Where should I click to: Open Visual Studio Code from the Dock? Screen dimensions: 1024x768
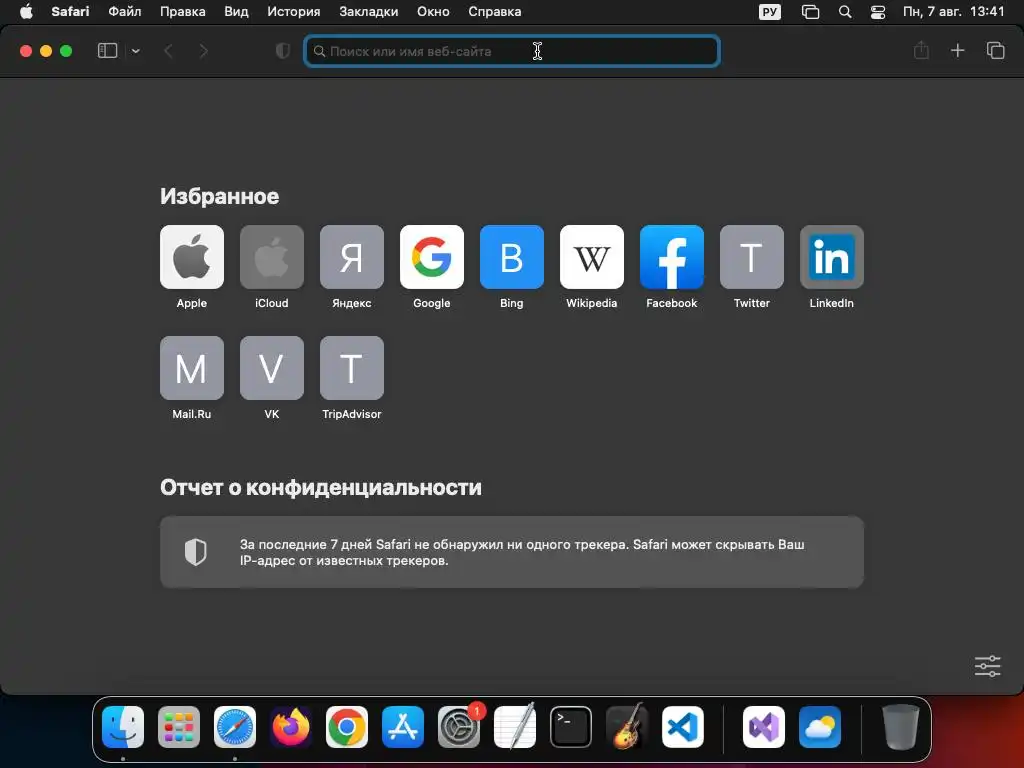[x=683, y=727]
